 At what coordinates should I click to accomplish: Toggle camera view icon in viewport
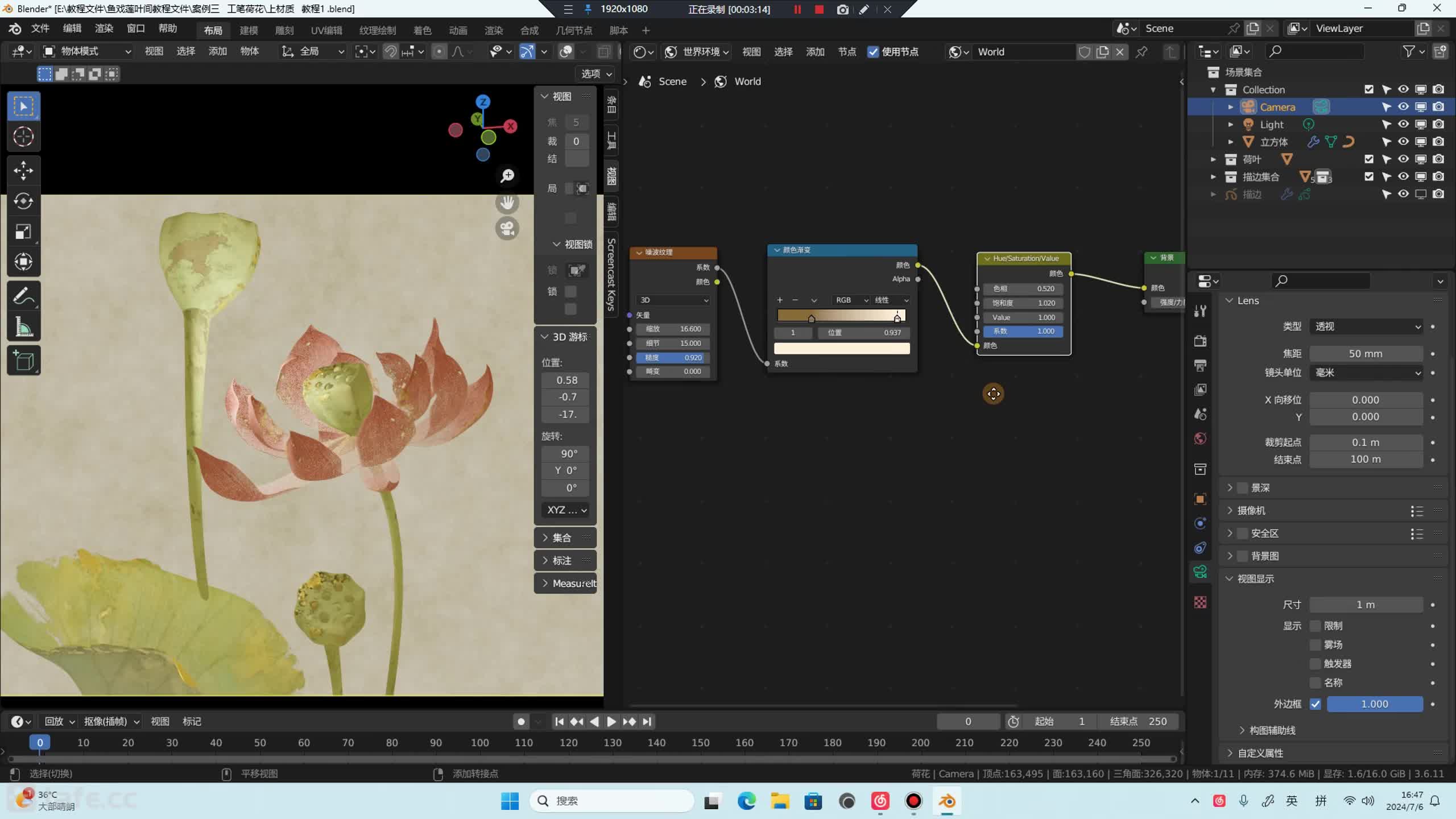pyautogui.click(x=507, y=229)
